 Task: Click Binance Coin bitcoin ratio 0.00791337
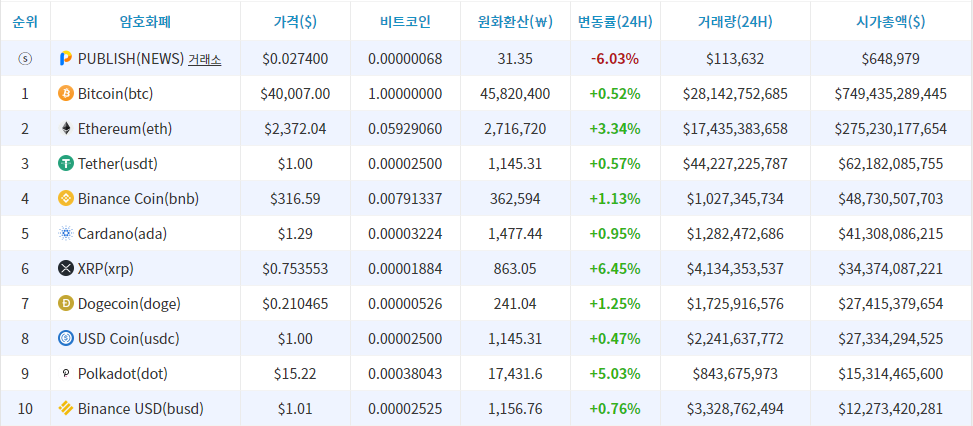(x=405, y=199)
